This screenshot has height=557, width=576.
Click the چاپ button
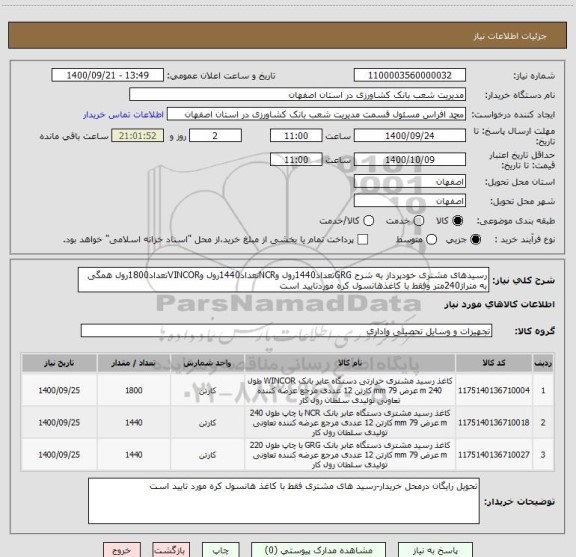point(221,550)
